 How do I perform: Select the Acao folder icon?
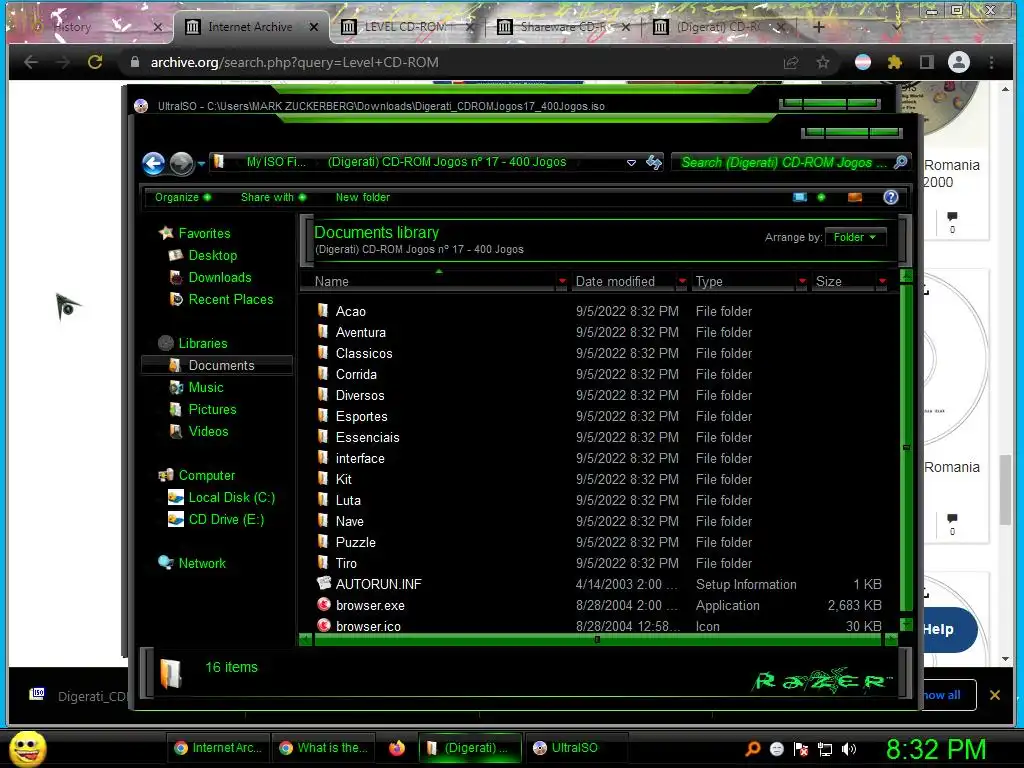[x=323, y=310]
